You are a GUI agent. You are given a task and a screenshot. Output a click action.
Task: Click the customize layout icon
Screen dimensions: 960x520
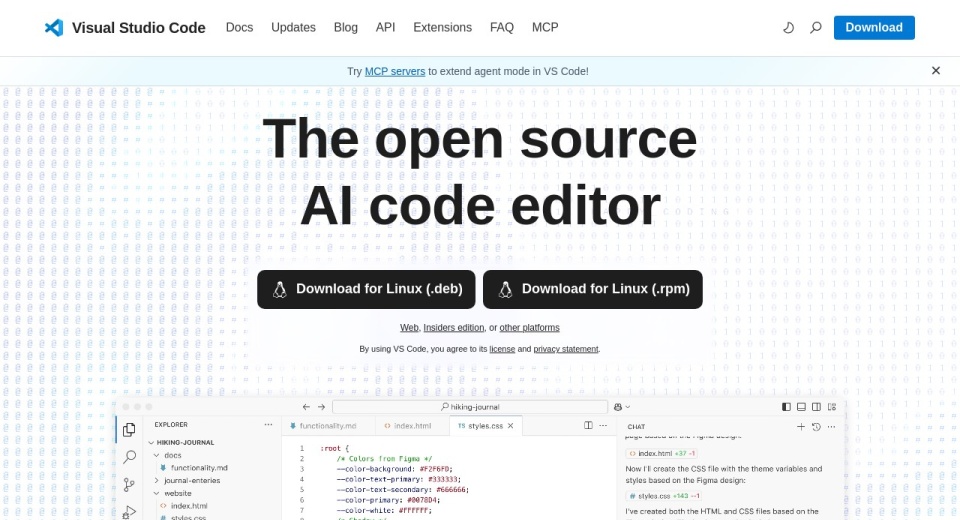(x=831, y=407)
